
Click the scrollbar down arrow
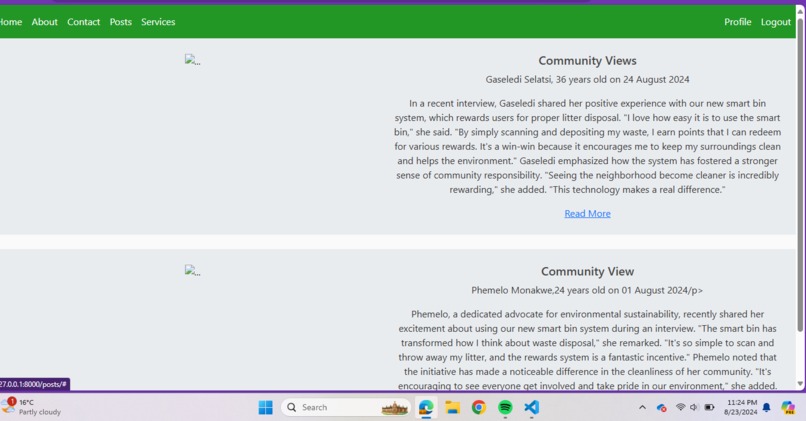click(x=800, y=384)
